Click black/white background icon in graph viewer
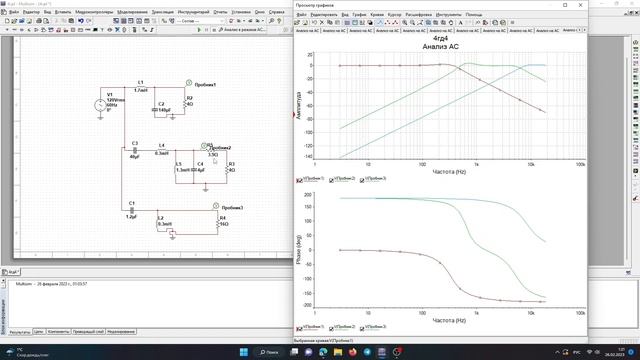Viewport: 640px width, 360px height. point(370,23)
